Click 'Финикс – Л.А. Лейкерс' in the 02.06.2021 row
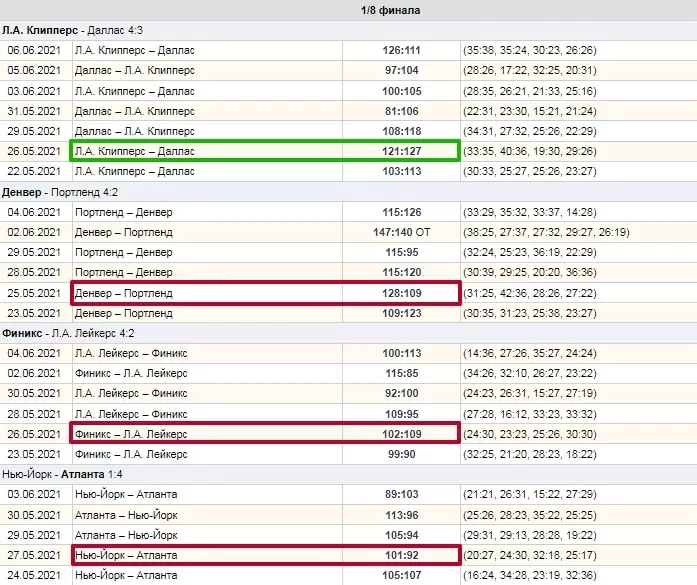 (x=131, y=373)
